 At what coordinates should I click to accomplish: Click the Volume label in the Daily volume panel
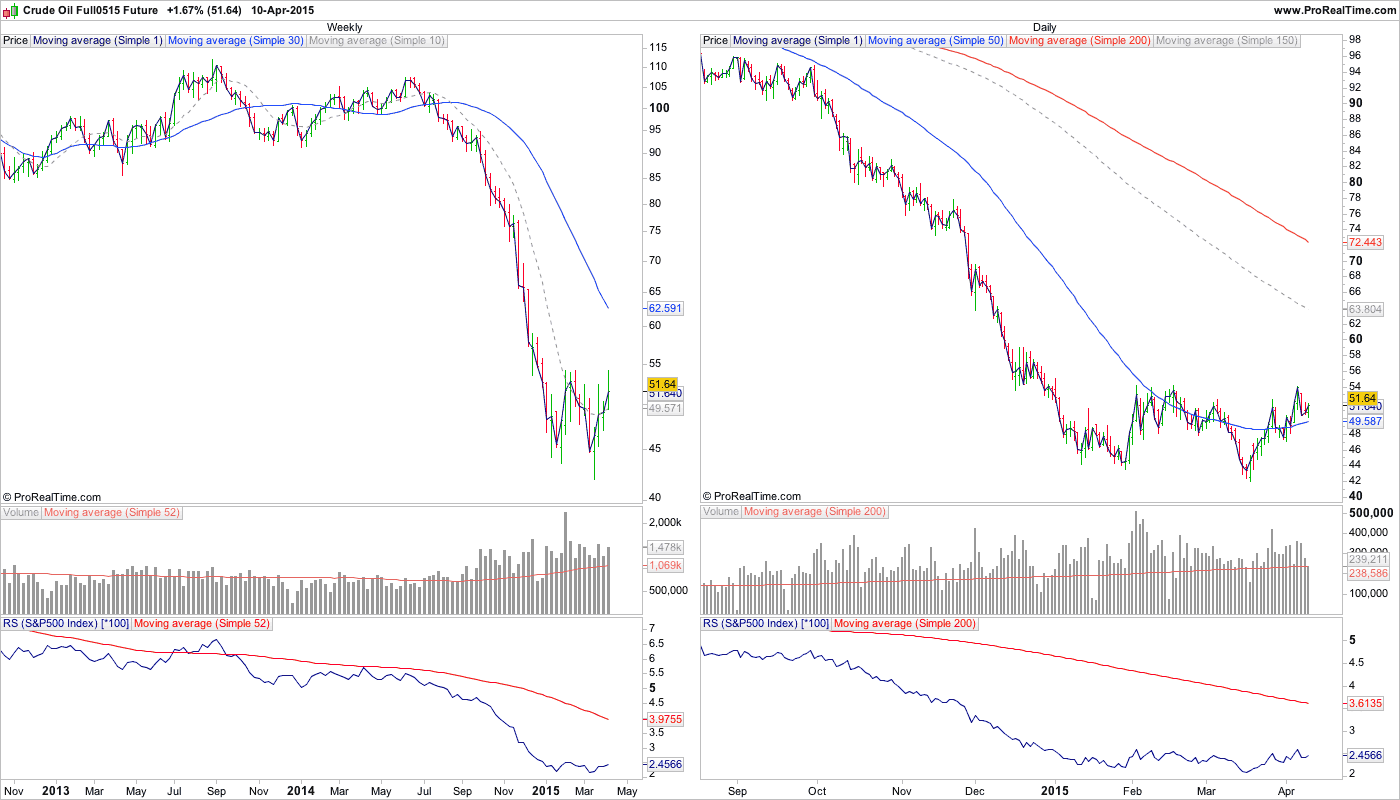click(721, 512)
